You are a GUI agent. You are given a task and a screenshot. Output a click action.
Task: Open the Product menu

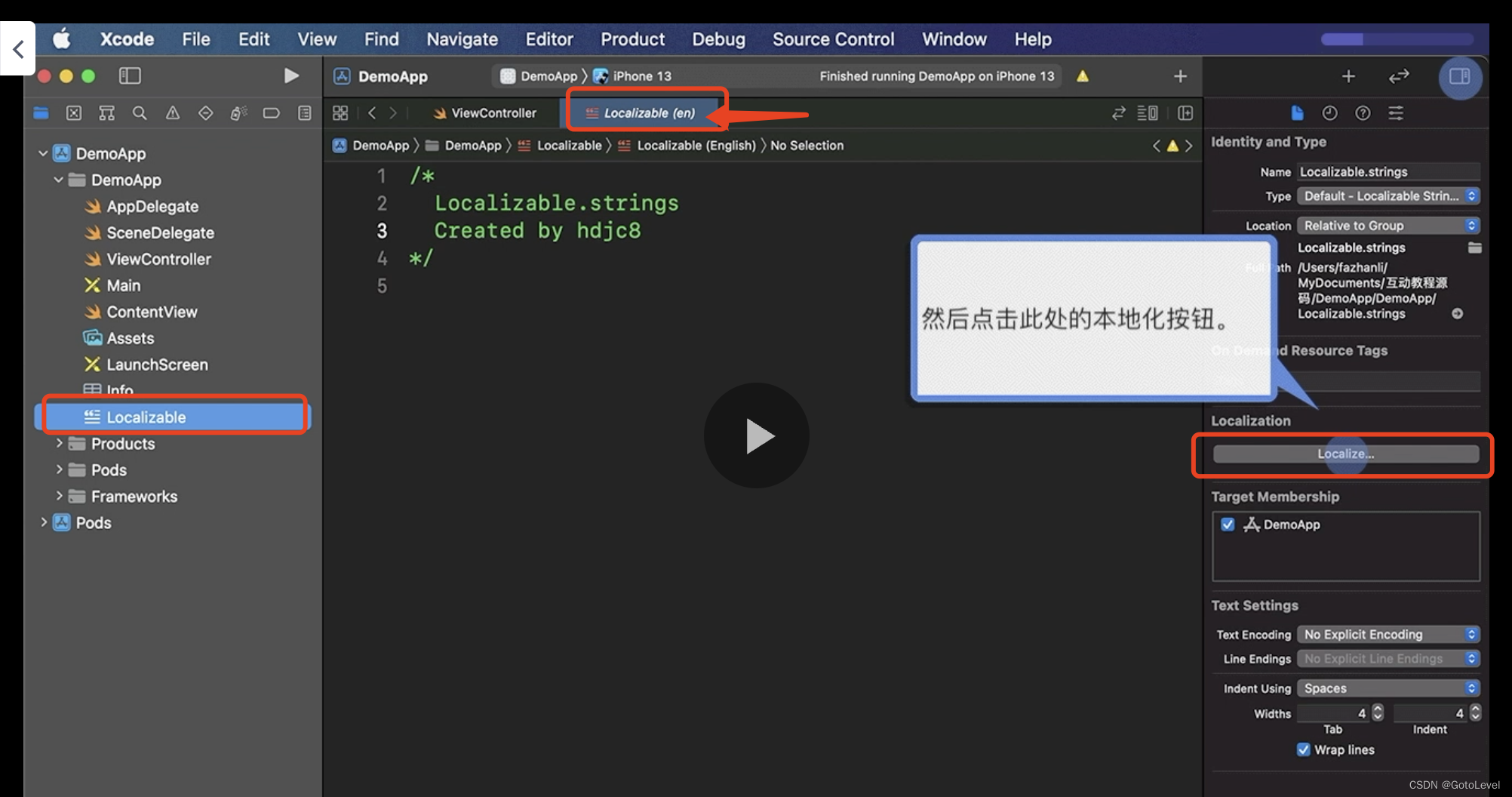[632, 39]
